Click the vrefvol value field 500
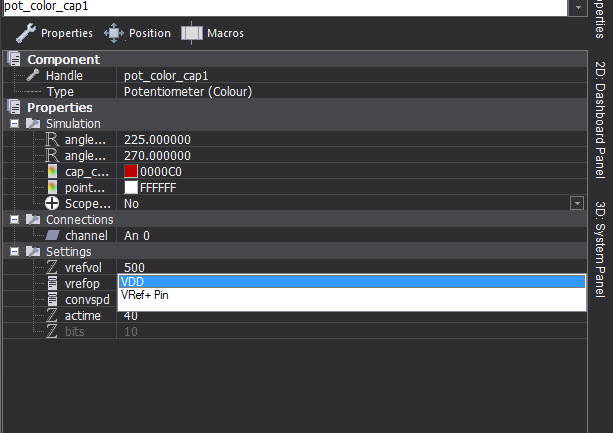This screenshot has height=433, width=613. coord(352,268)
